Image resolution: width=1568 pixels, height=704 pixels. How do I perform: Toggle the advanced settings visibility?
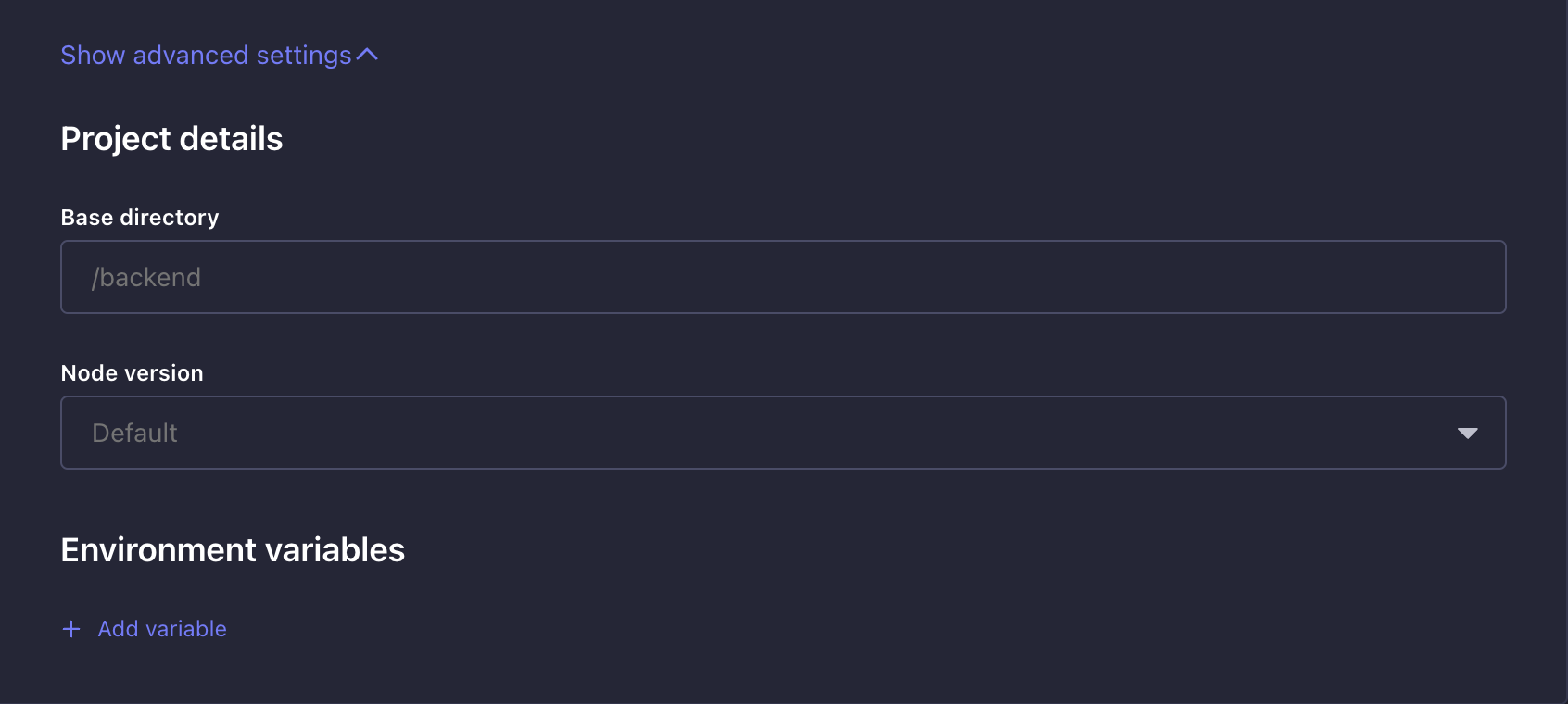(x=219, y=55)
